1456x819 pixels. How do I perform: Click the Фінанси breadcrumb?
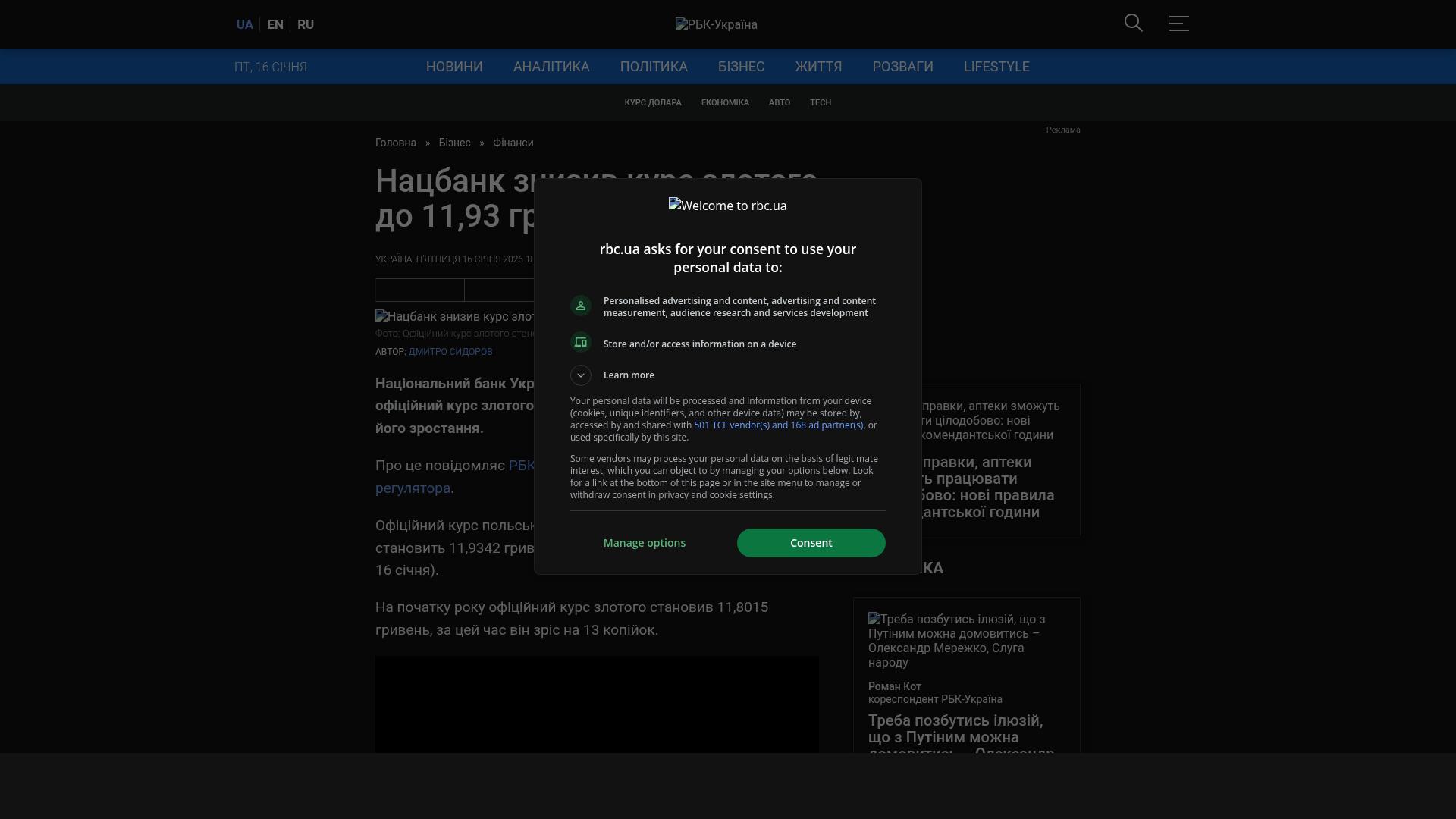[513, 143]
